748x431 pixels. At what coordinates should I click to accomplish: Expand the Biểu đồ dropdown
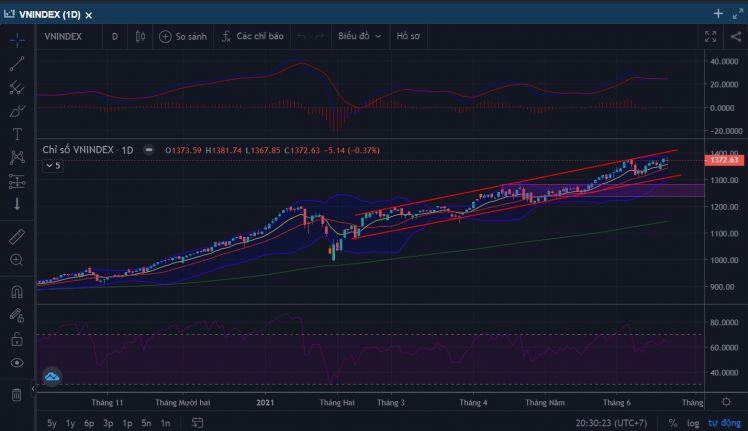tap(360, 36)
